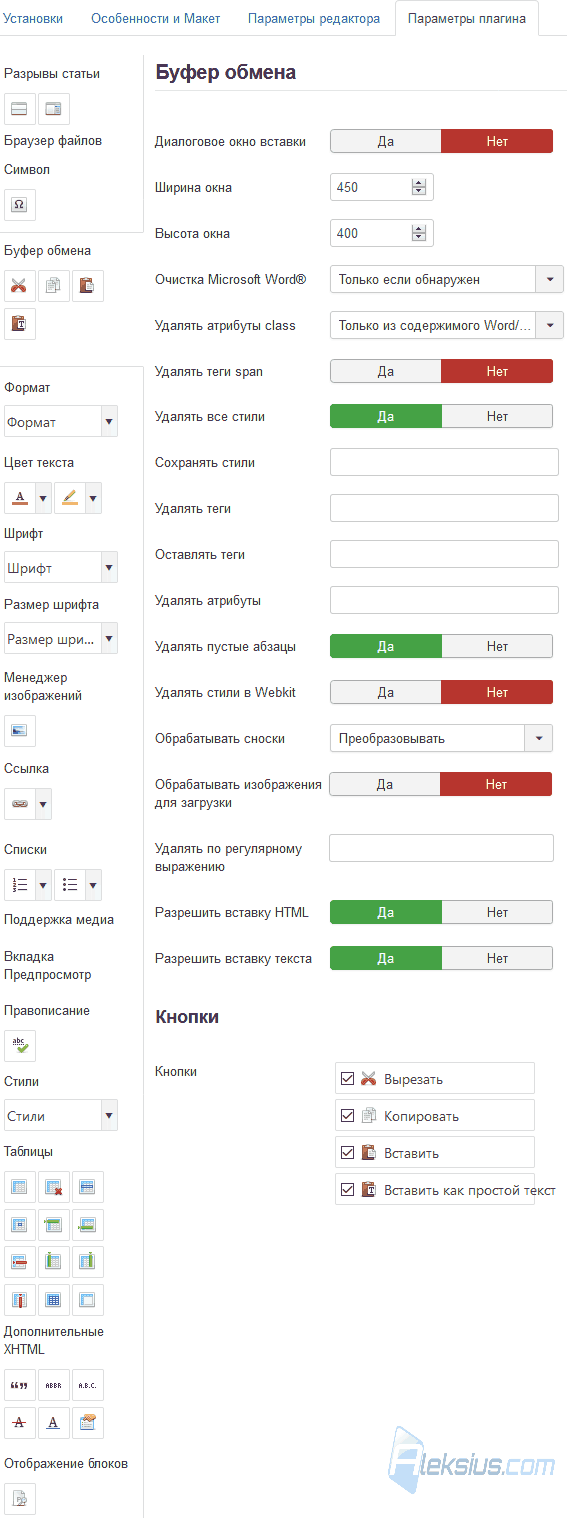
Task: Click the strikethrough A icon
Action: tap(19, 1423)
